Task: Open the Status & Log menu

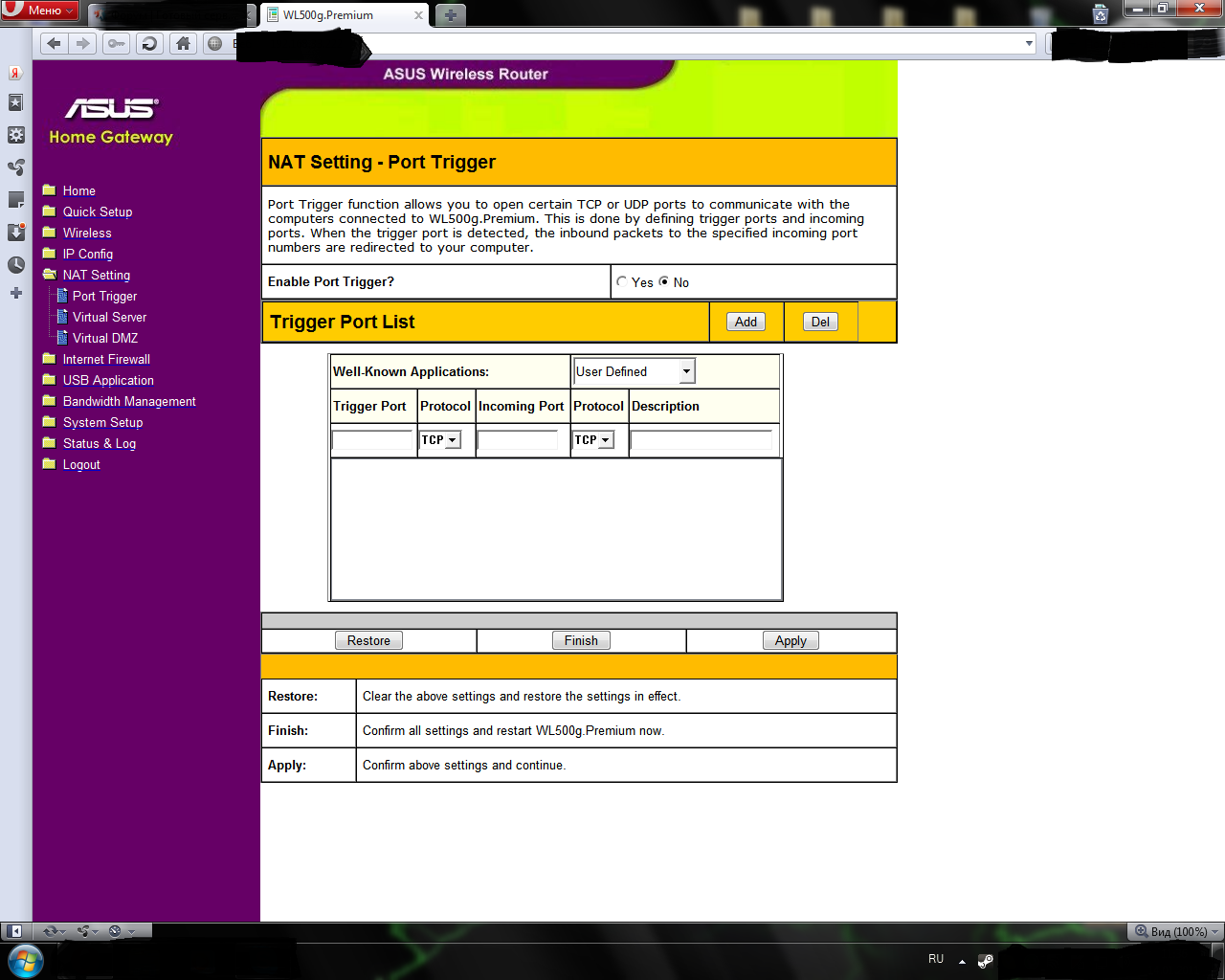Action: click(x=100, y=443)
